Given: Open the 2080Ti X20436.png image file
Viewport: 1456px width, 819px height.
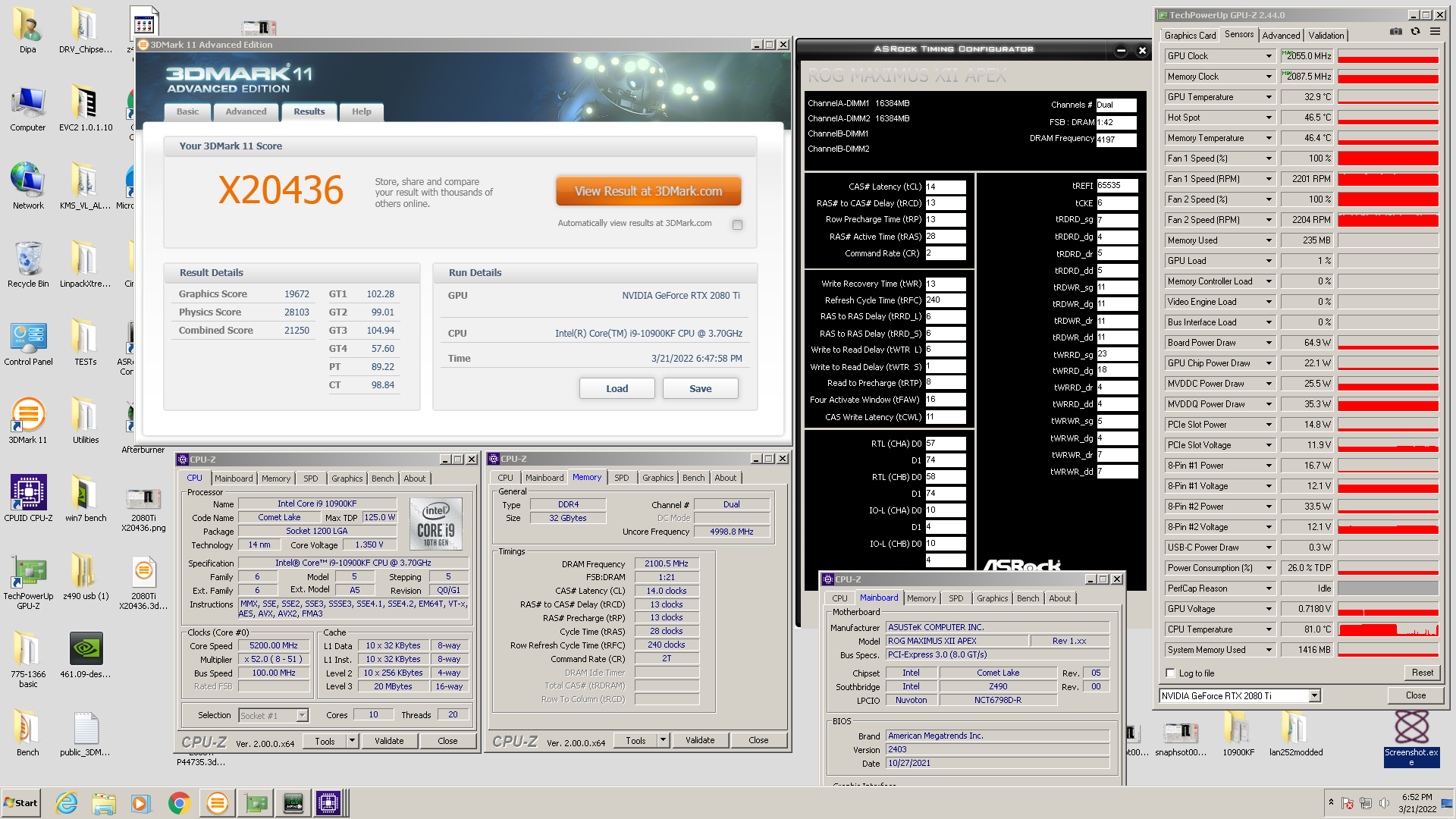Looking at the screenshot, I should click(x=143, y=508).
